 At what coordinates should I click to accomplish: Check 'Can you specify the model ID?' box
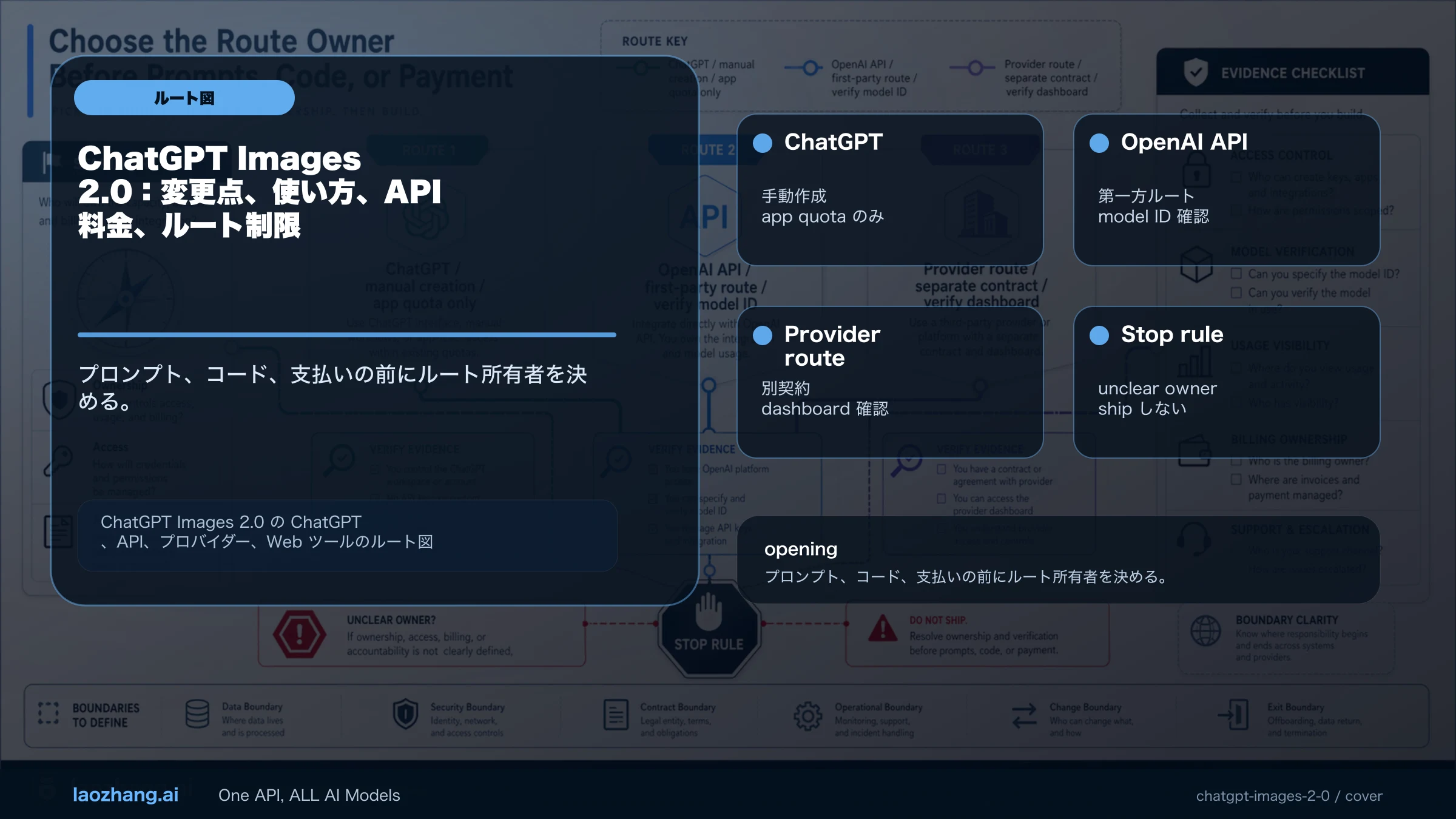(x=1236, y=274)
